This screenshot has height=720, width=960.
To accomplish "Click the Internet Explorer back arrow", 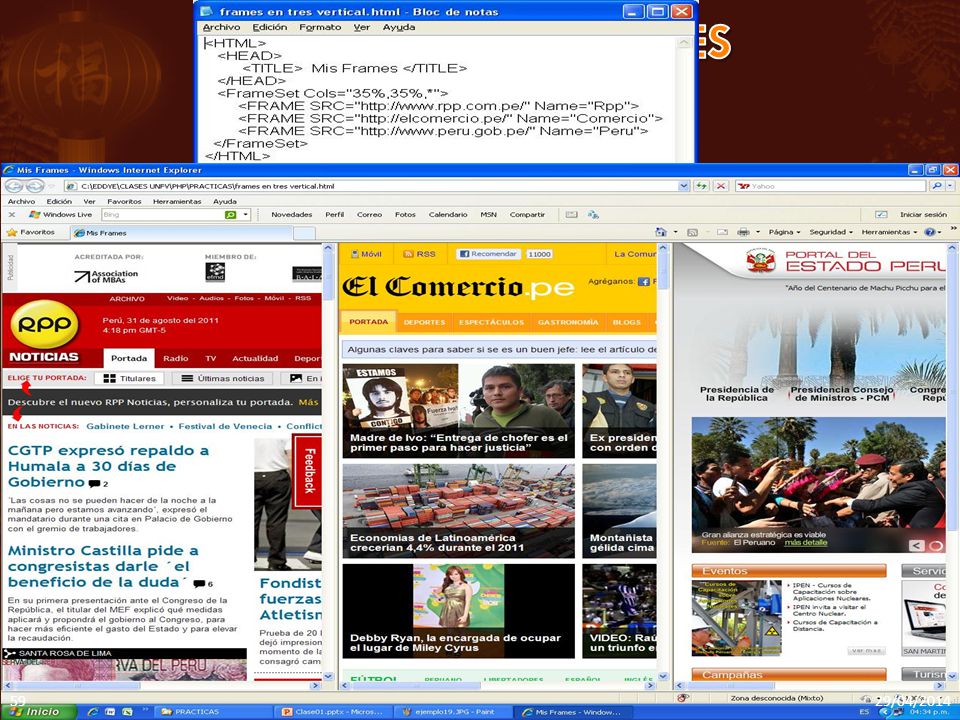I will [x=14, y=186].
